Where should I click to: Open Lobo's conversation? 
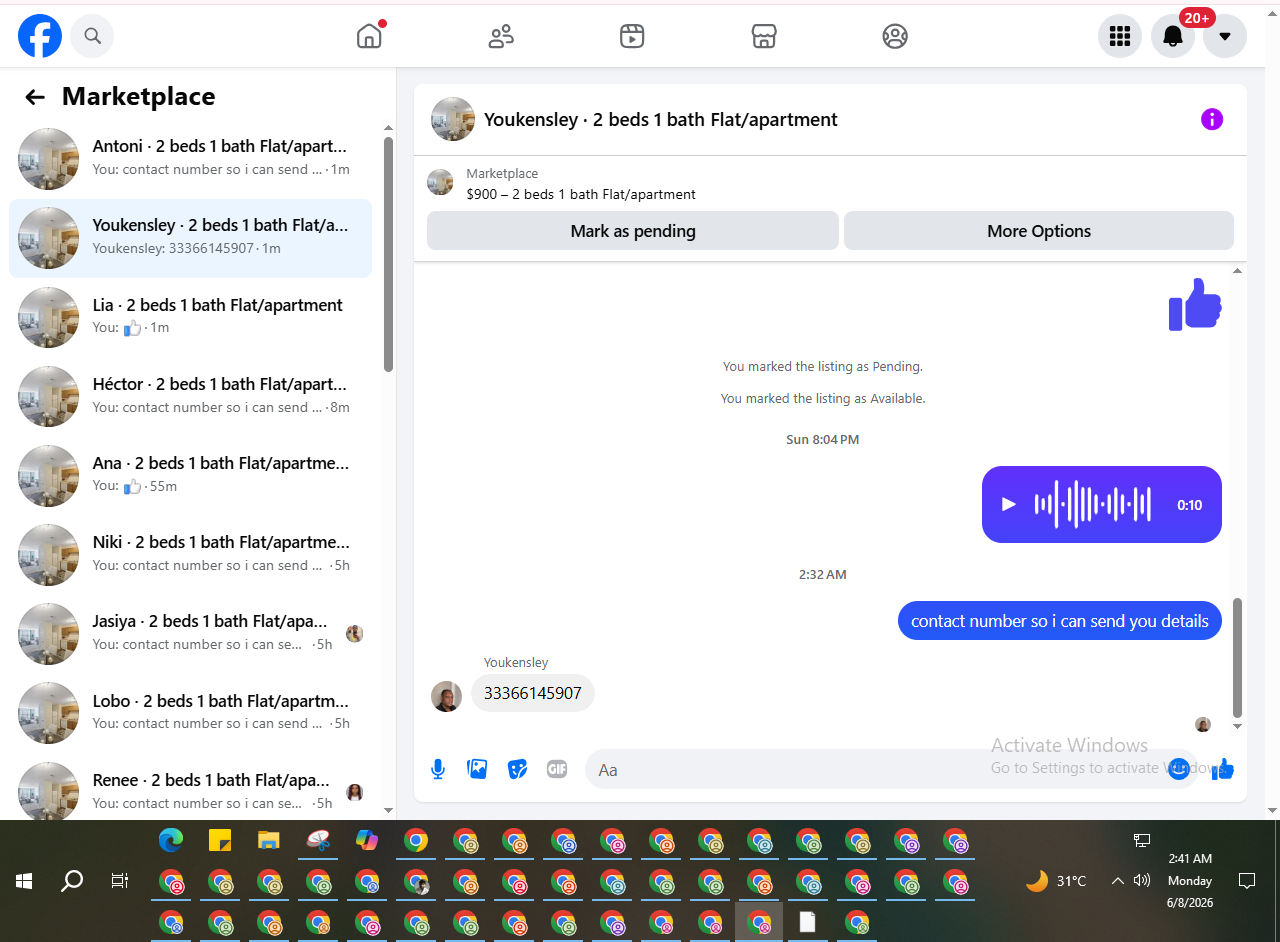pyautogui.click(x=190, y=712)
